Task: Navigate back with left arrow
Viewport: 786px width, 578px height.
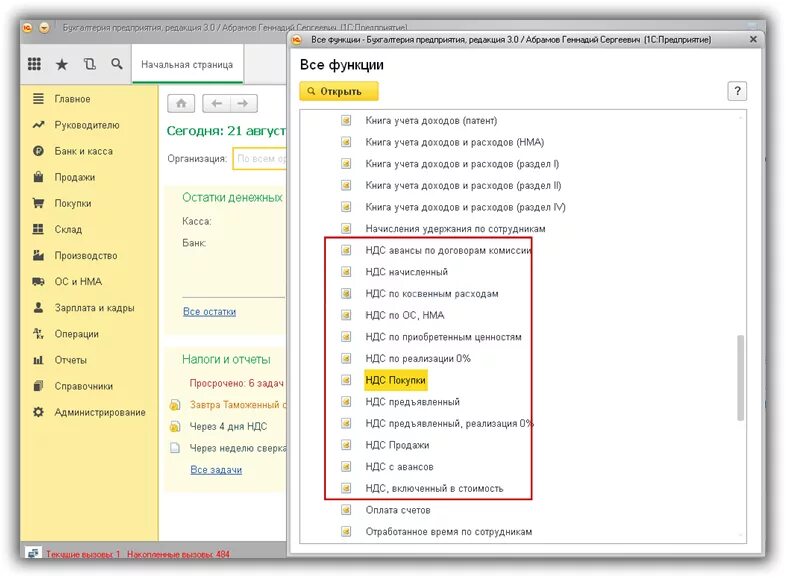Action: pos(216,103)
